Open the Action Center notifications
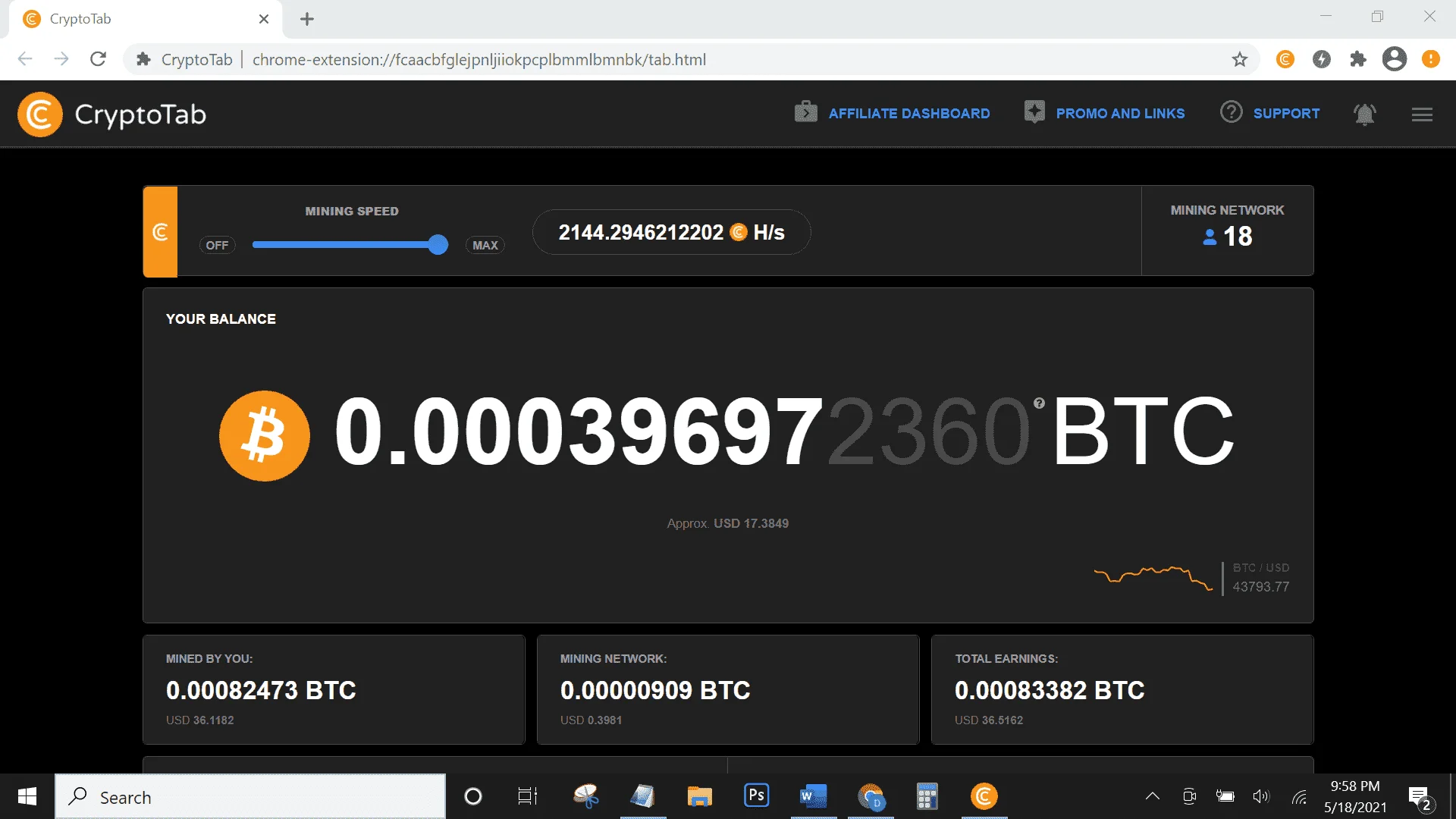Image resolution: width=1456 pixels, height=819 pixels. (1420, 798)
